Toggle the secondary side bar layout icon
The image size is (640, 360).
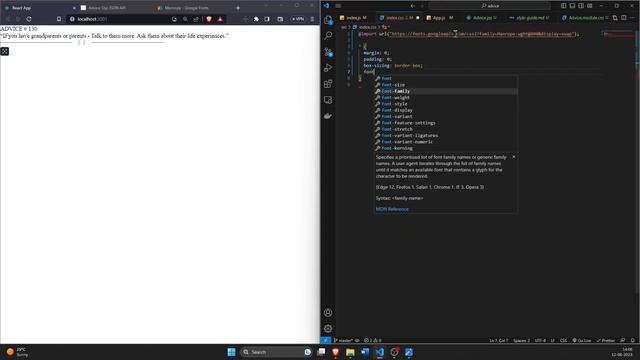(581, 6)
